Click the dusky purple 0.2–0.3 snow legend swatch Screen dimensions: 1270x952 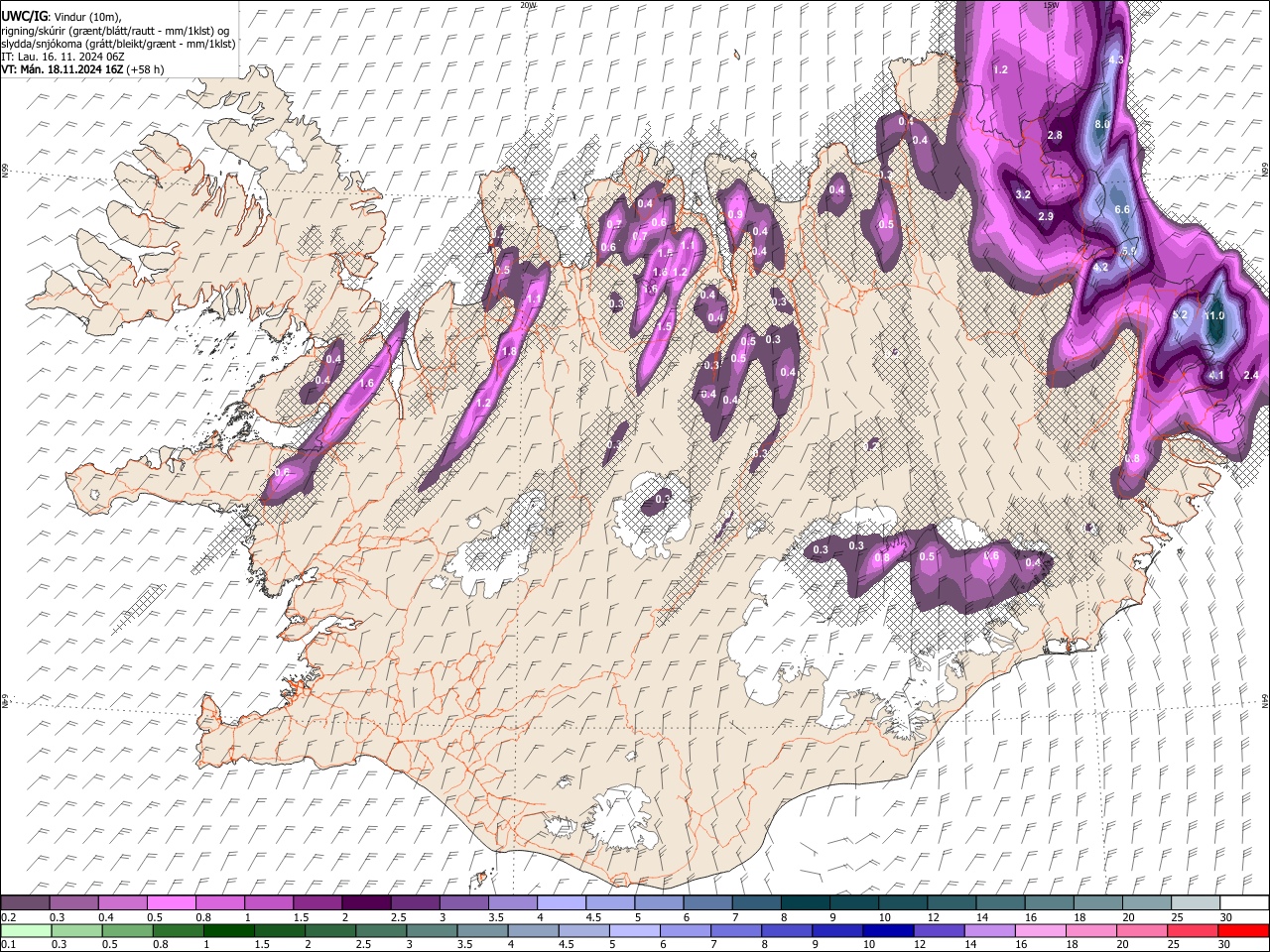[25, 902]
